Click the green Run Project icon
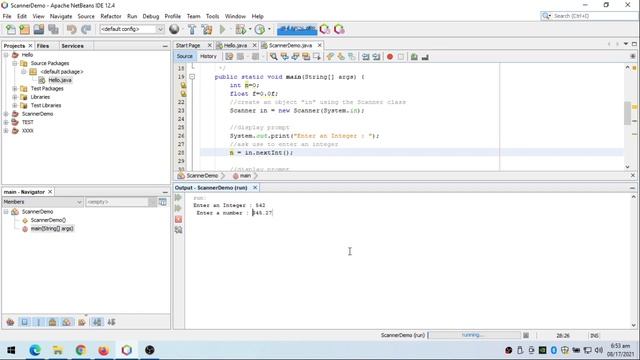The width and height of the screenshot is (640, 360). click(222, 29)
